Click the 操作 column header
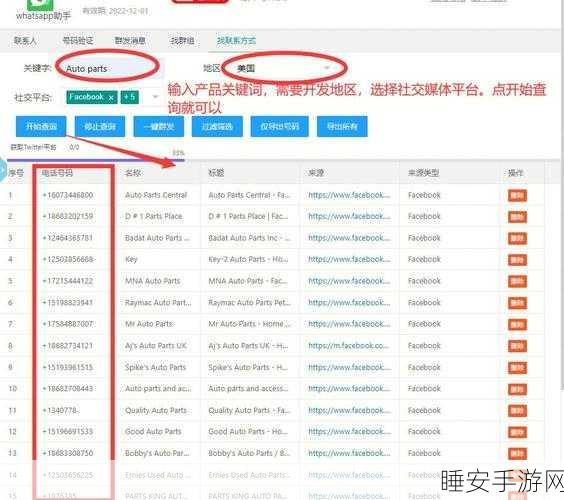 point(515,173)
